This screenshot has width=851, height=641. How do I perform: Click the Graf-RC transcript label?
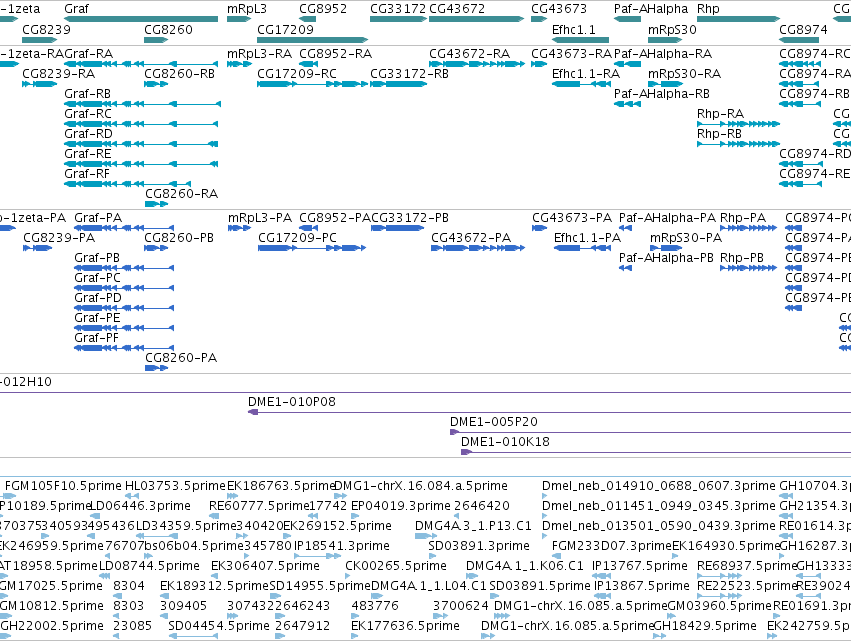pos(88,113)
